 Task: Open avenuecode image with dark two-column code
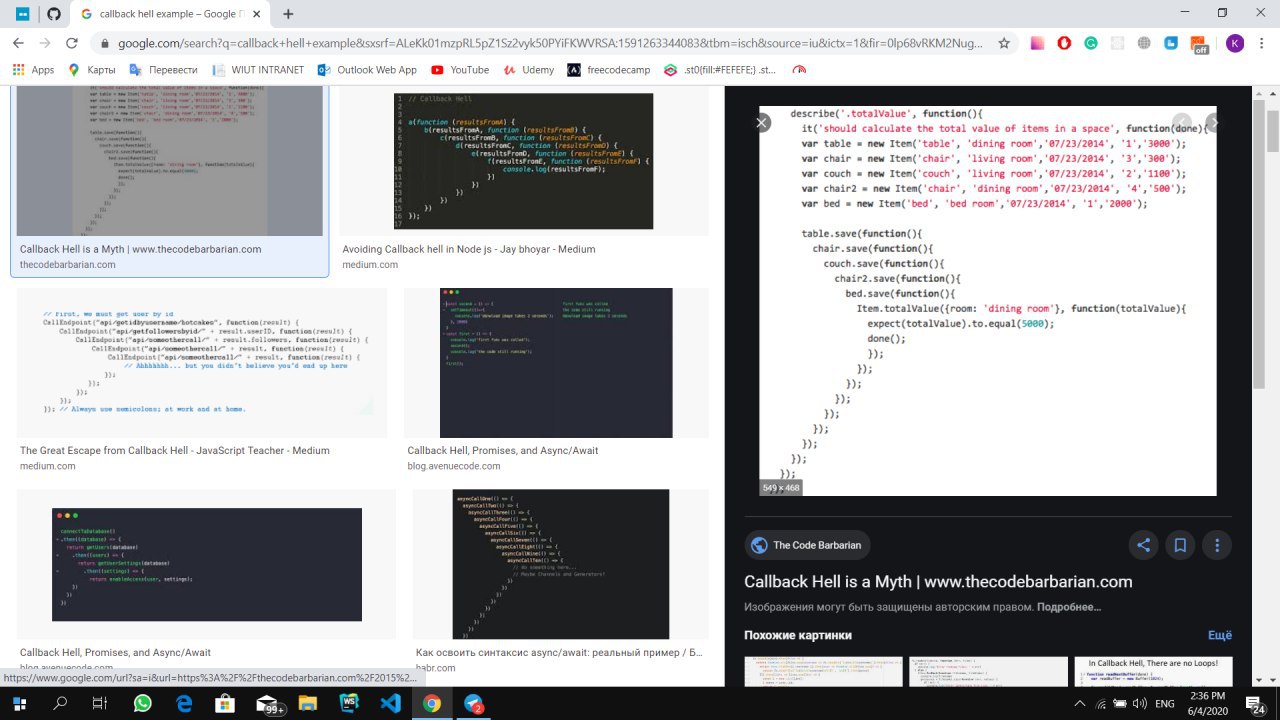[x=556, y=362]
